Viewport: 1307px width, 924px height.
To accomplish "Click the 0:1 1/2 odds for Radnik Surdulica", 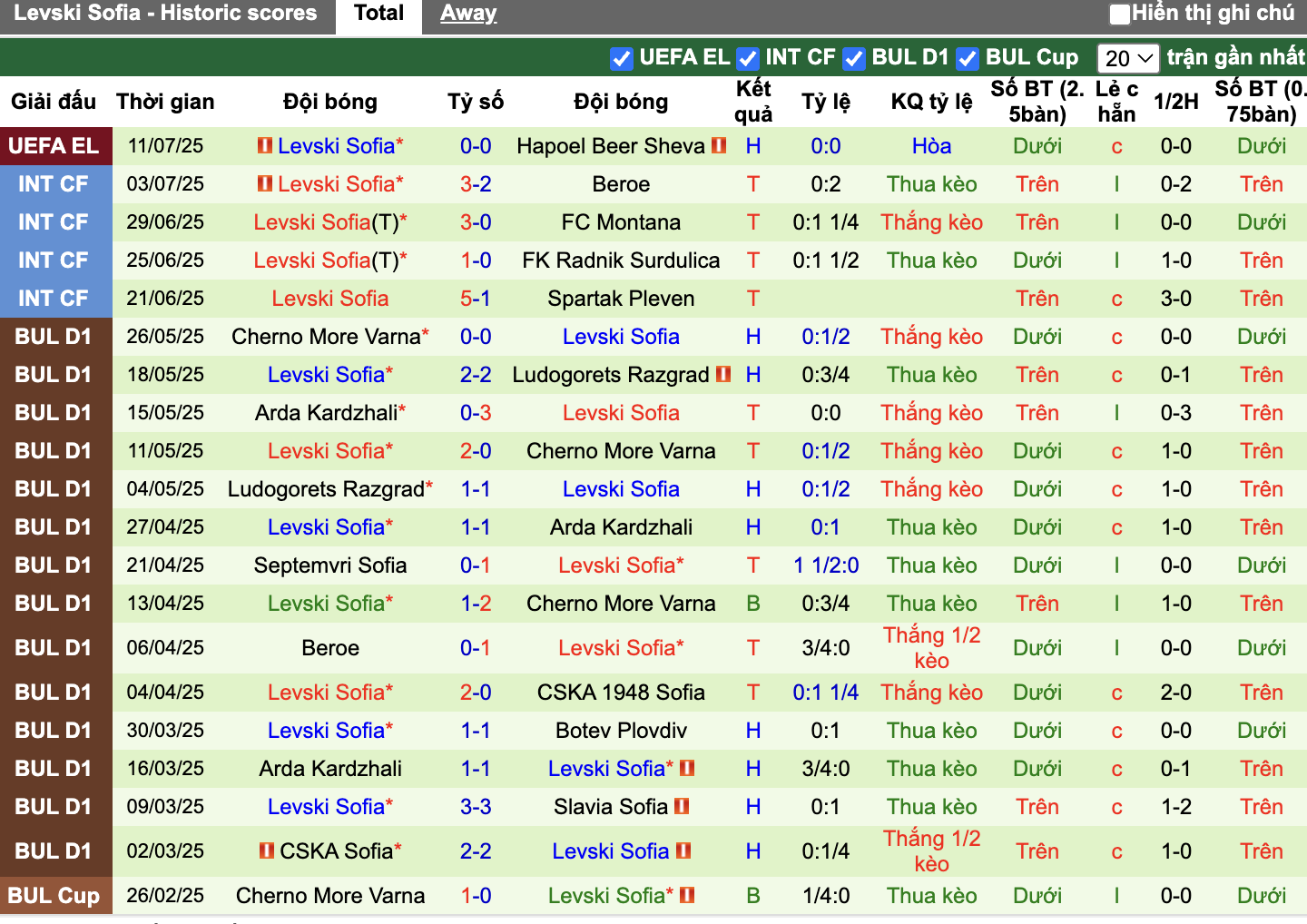I will pos(826,260).
